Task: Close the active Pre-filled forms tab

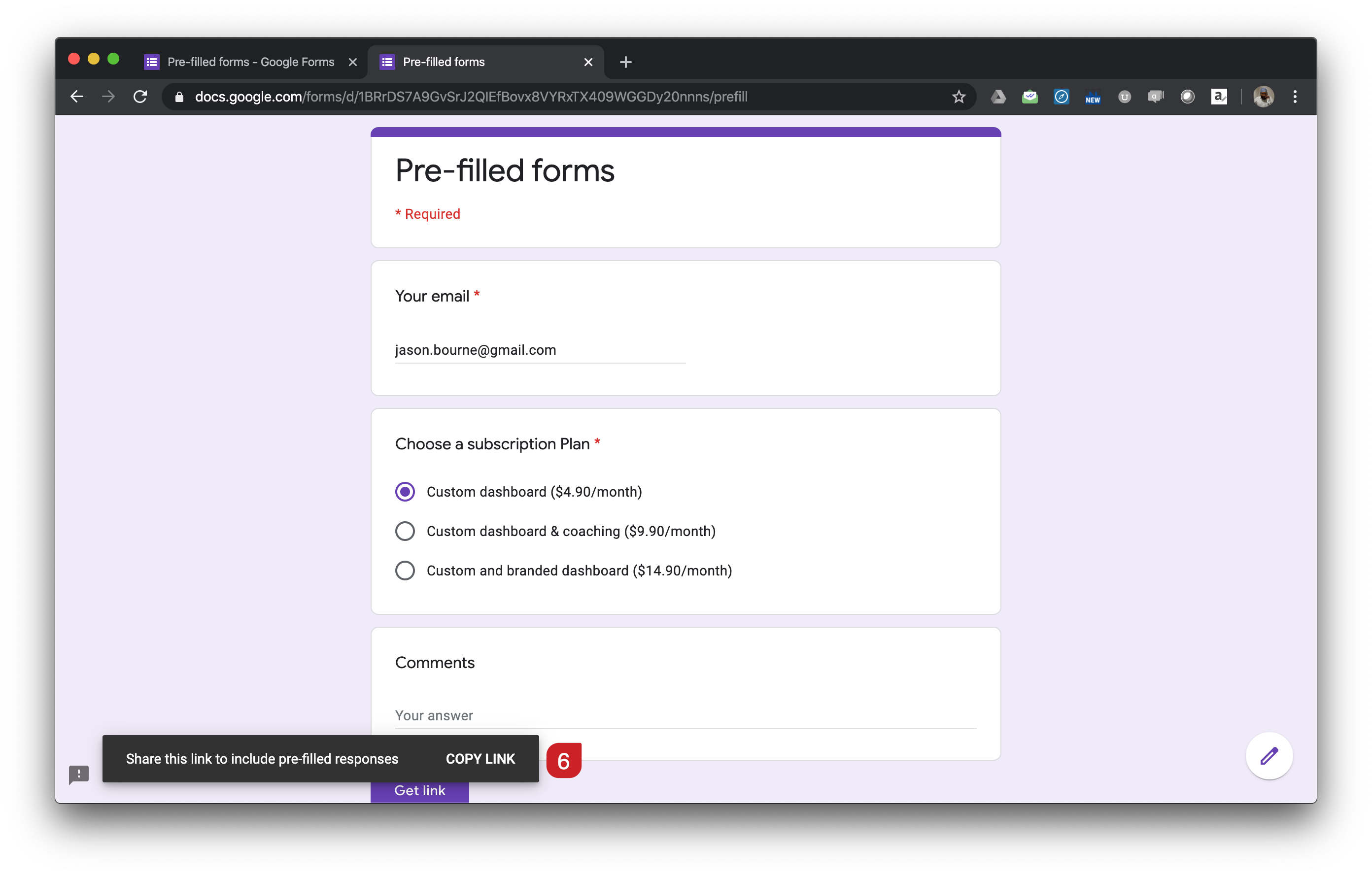Action: (x=588, y=62)
